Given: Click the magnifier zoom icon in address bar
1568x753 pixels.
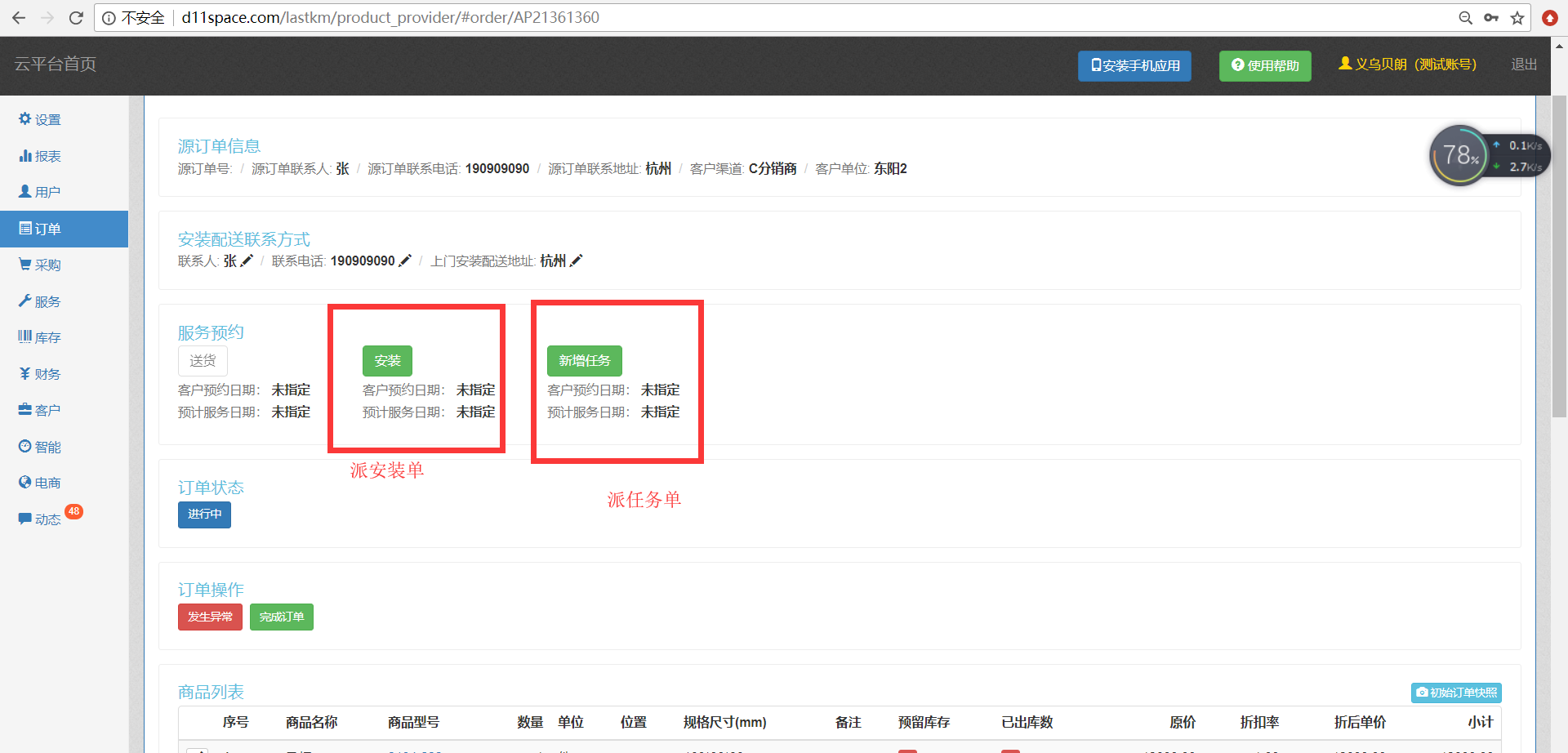Looking at the screenshot, I should point(1465,18).
